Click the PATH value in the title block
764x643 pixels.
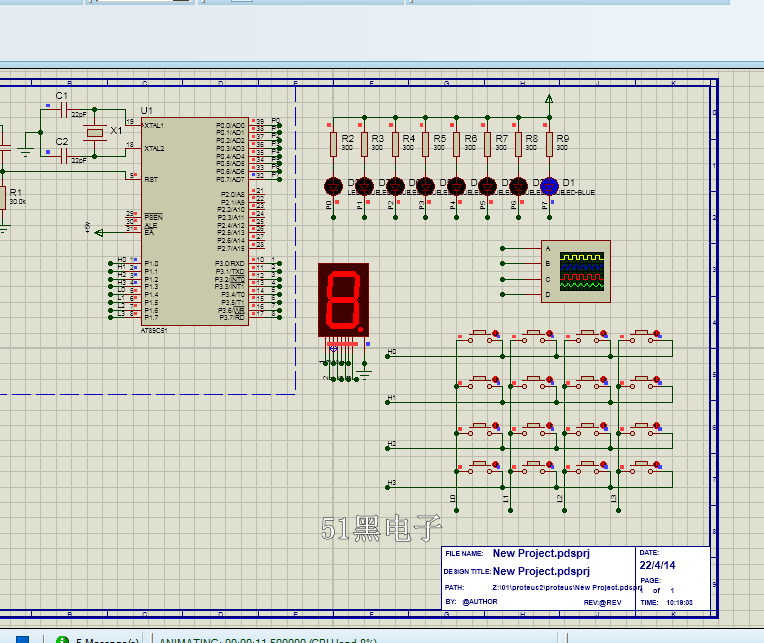pos(567,587)
